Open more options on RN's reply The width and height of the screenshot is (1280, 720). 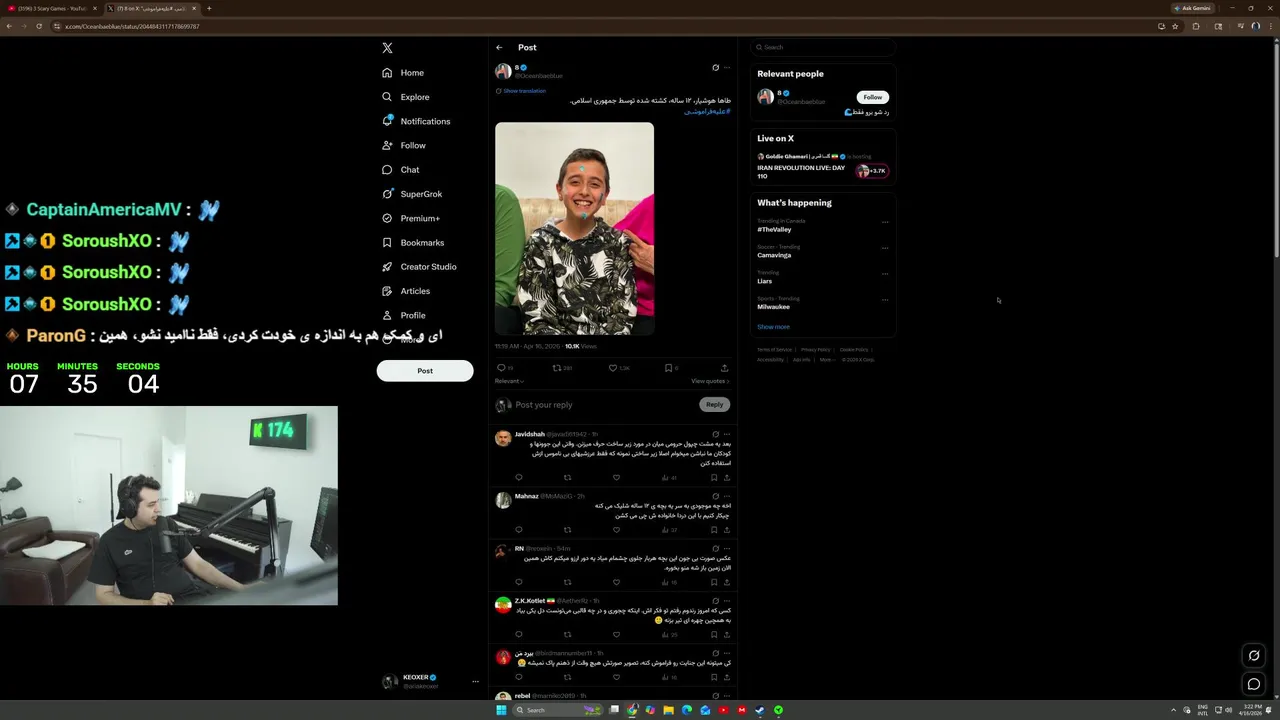[x=727, y=548]
